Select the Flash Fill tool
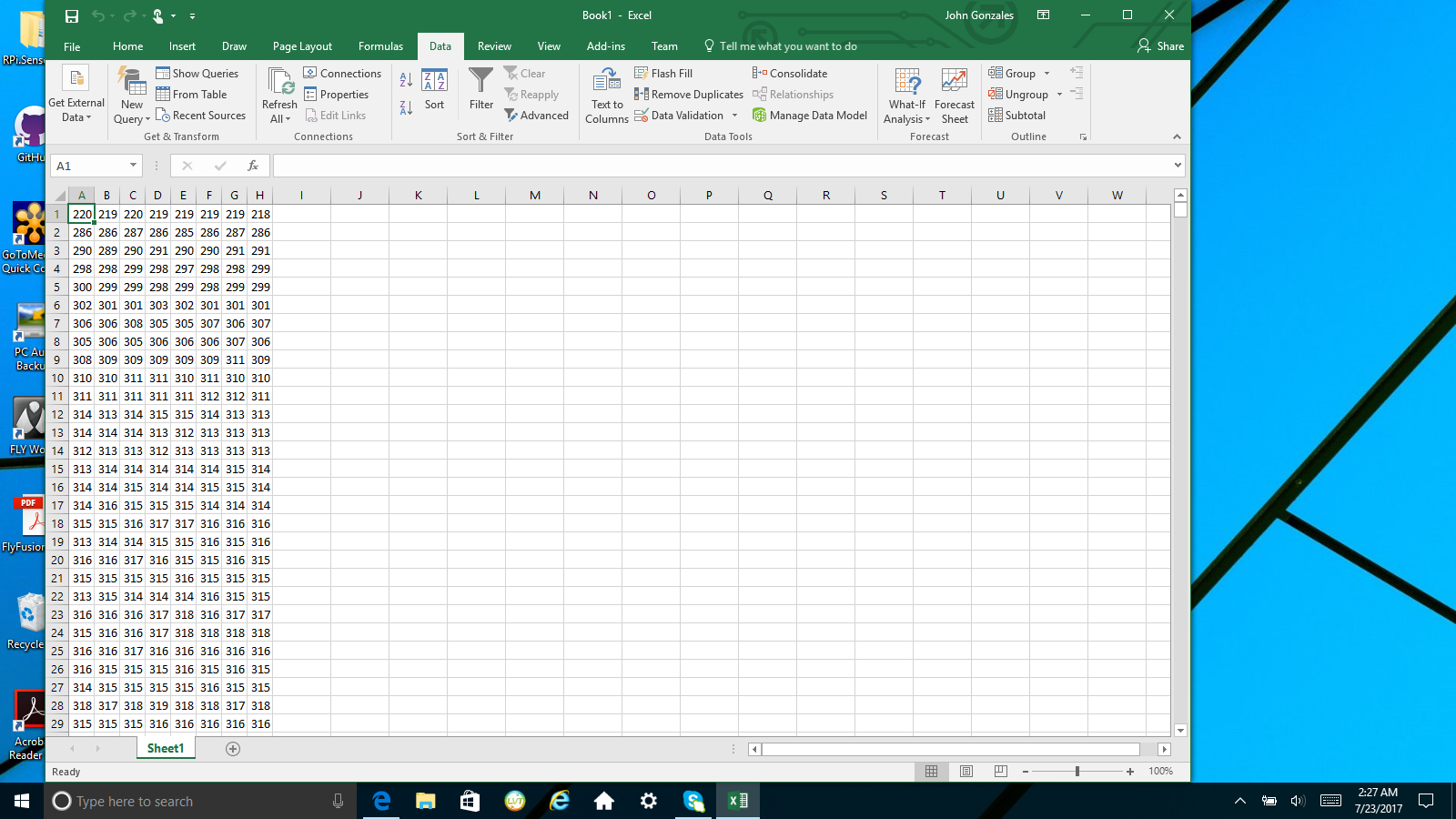The height and width of the screenshot is (819, 1456). pos(664,73)
